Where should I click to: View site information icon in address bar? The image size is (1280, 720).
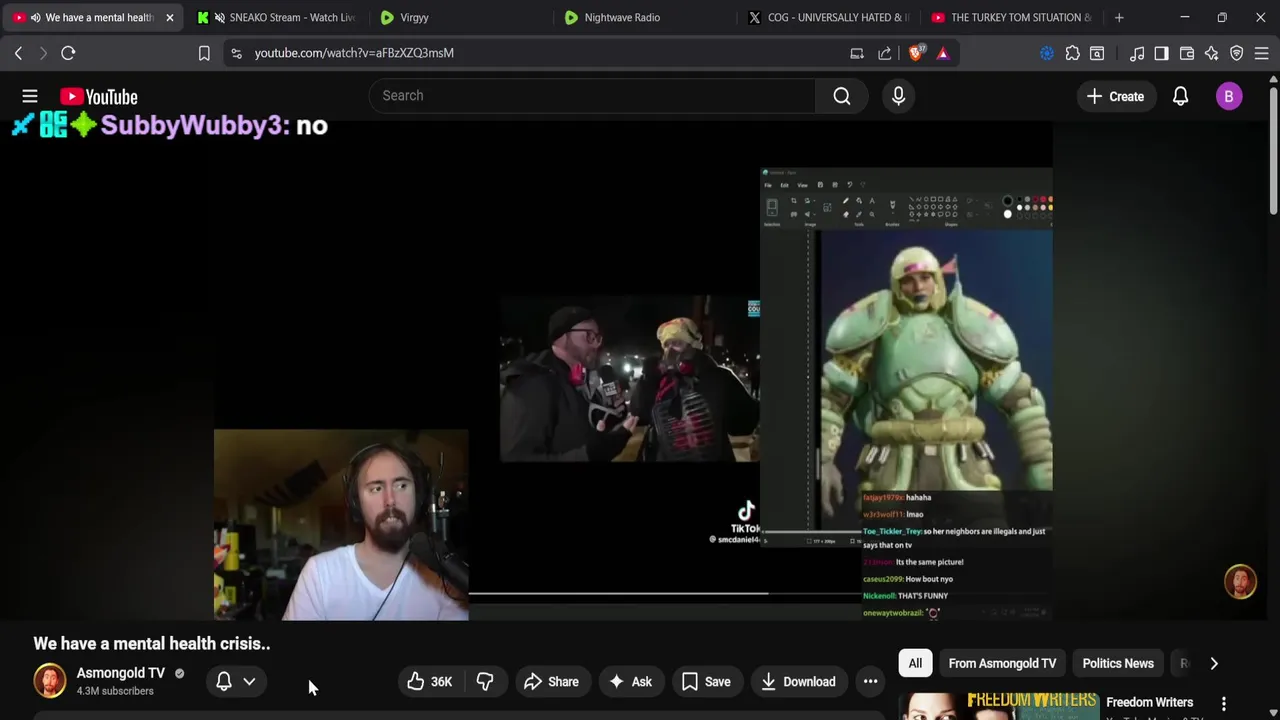click(x=236, y=53)
